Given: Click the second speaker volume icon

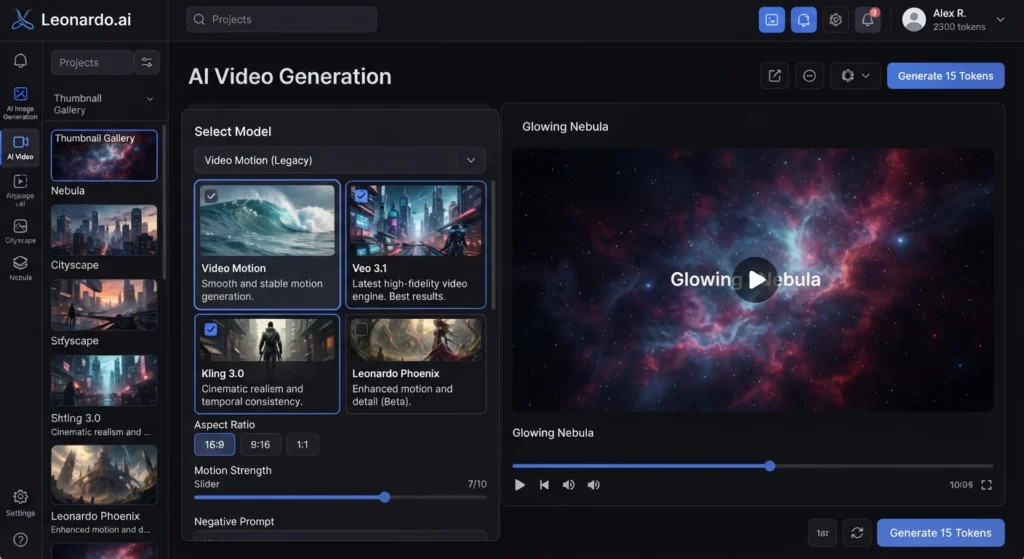Looking at the screenshot, I should point(594,485).
